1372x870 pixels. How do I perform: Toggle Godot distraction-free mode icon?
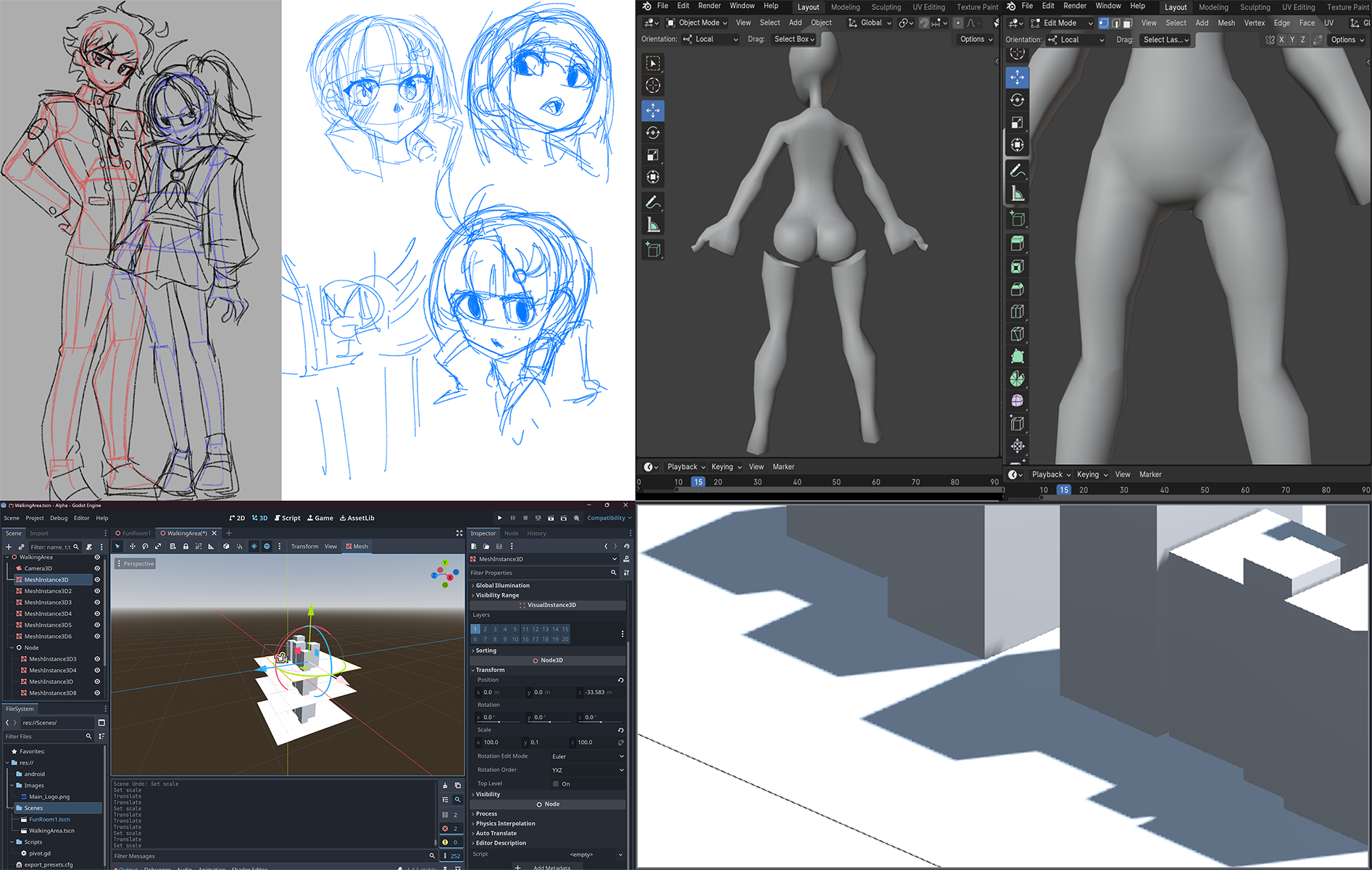[459, 534]
